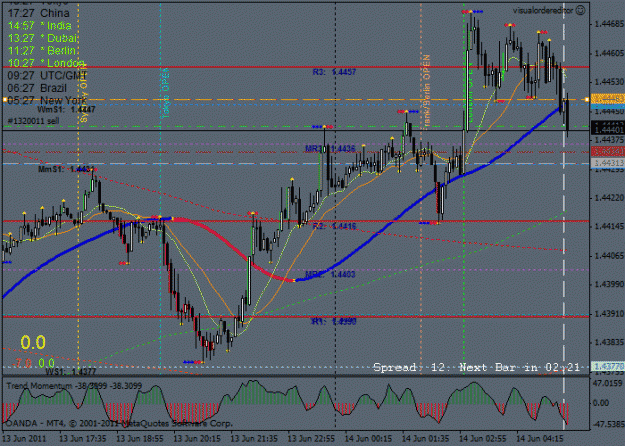Click the visualordereditor smiley face icon
Image resolution: width=625 pixels, height=446 pixels.
(x=581, y=10)
